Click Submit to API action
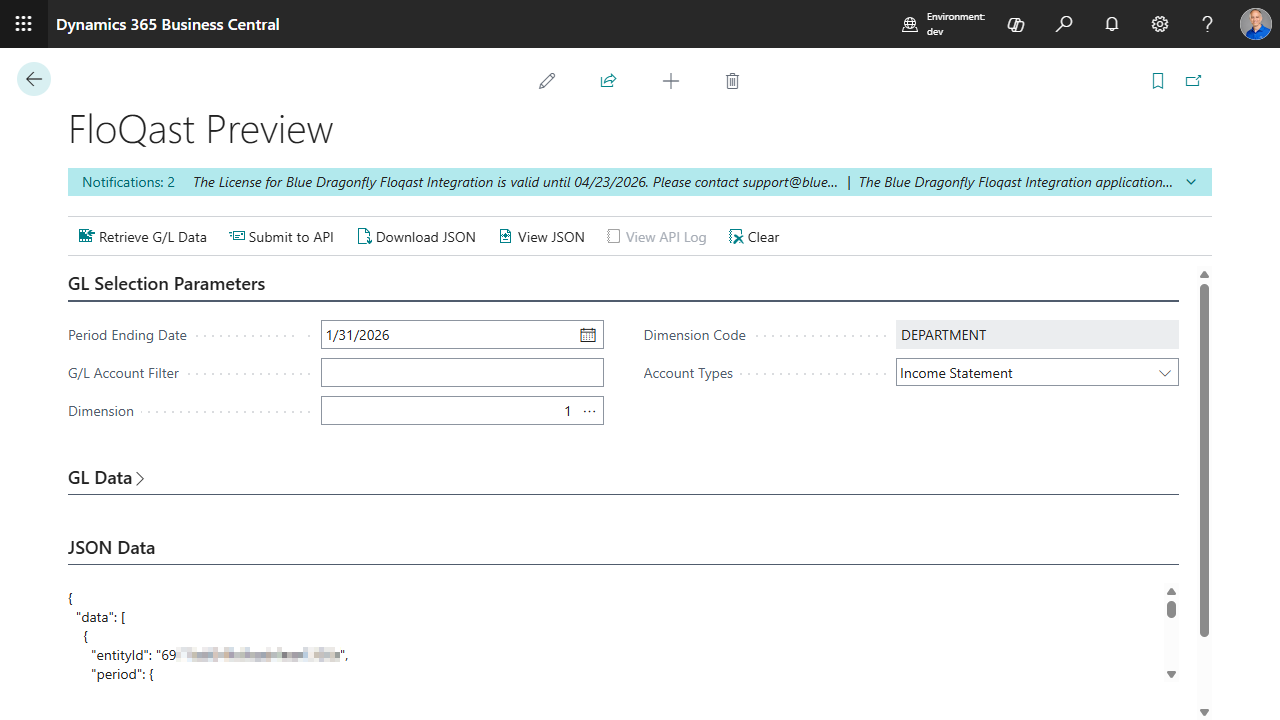This screenshot has height=720, width=1280. coord(281,237)
